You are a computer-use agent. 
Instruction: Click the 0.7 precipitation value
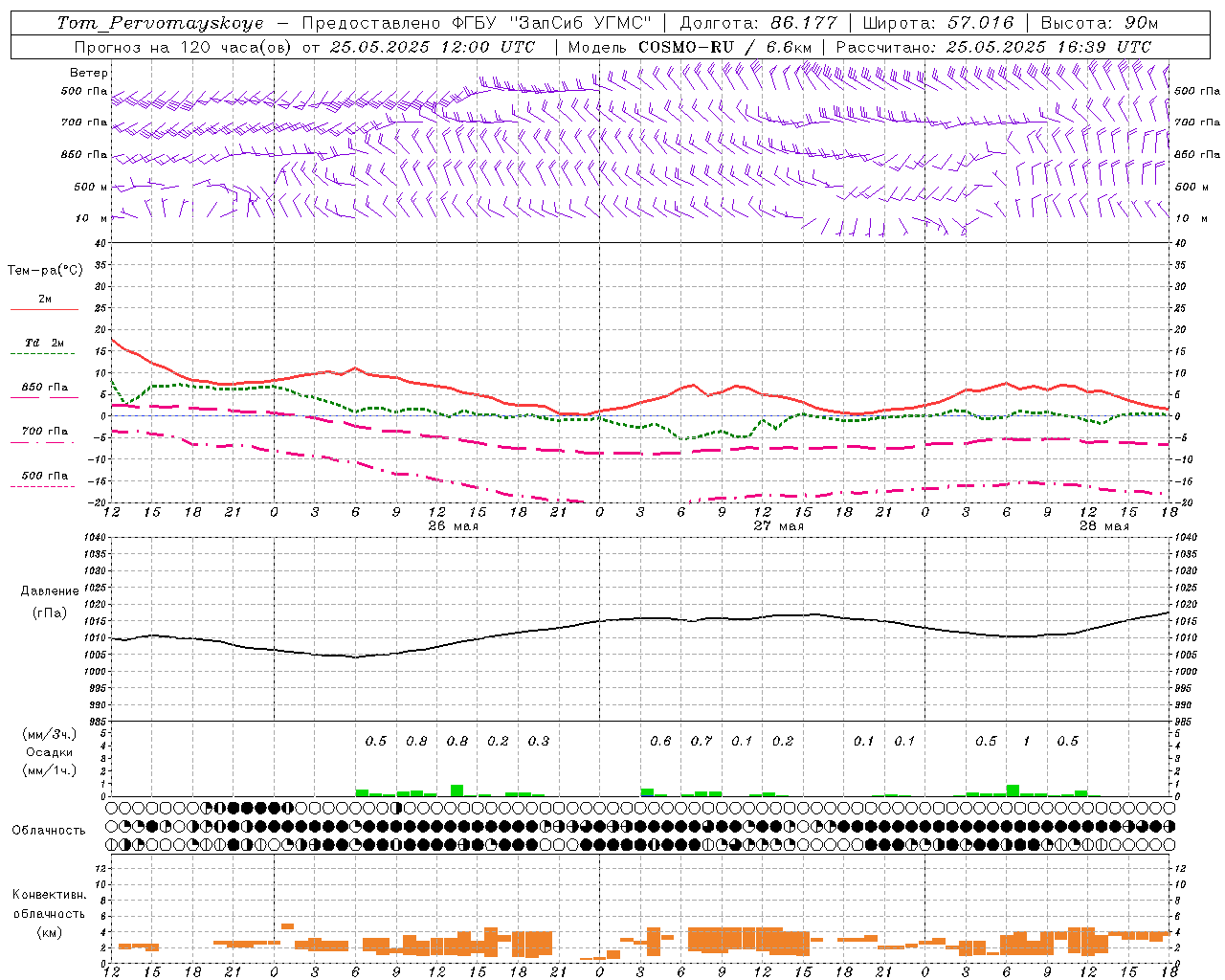pos(702,741)
